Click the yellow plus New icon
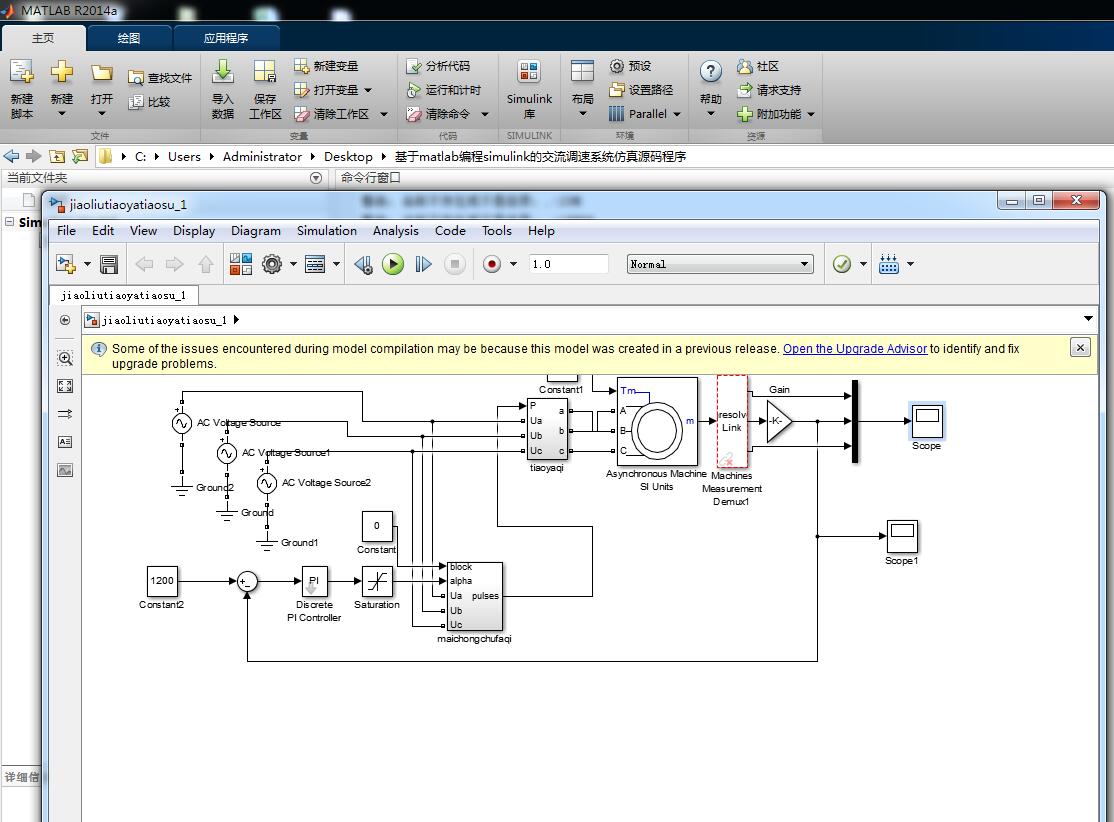The width and height of the screenshot is (1114, 822). pos(62,72)
